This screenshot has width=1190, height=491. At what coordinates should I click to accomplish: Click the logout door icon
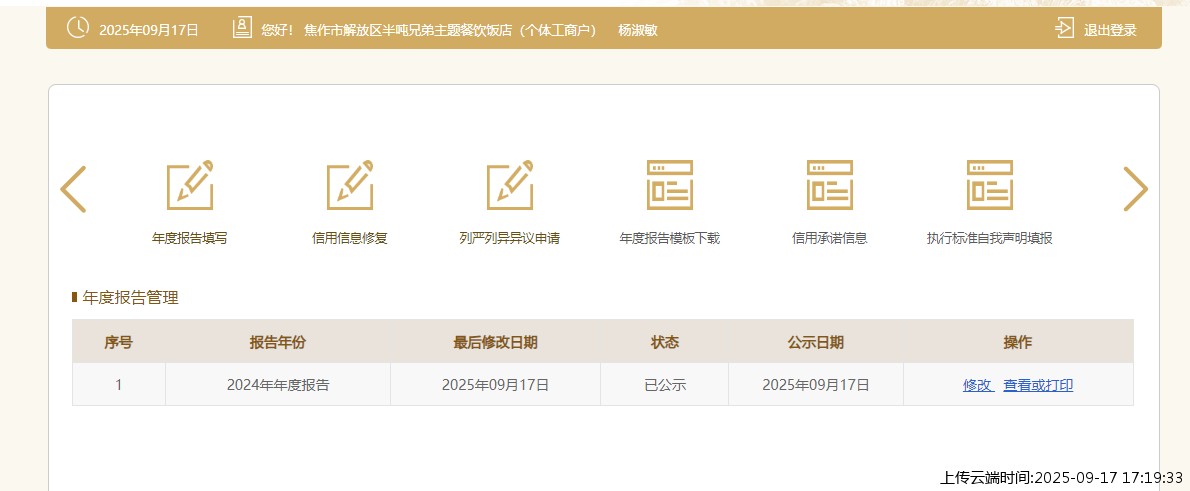point(1065,29)
